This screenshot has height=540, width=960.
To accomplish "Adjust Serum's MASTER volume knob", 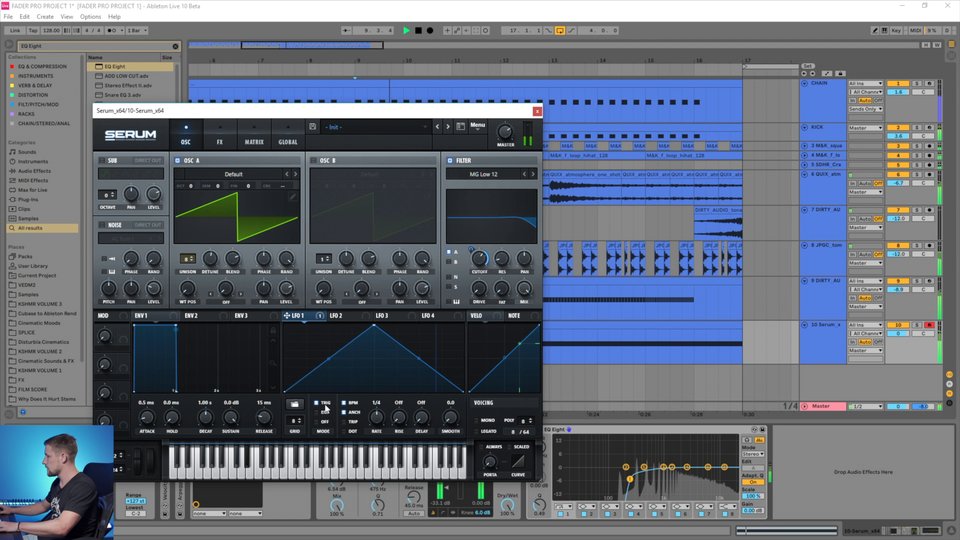I will point(505,132).
